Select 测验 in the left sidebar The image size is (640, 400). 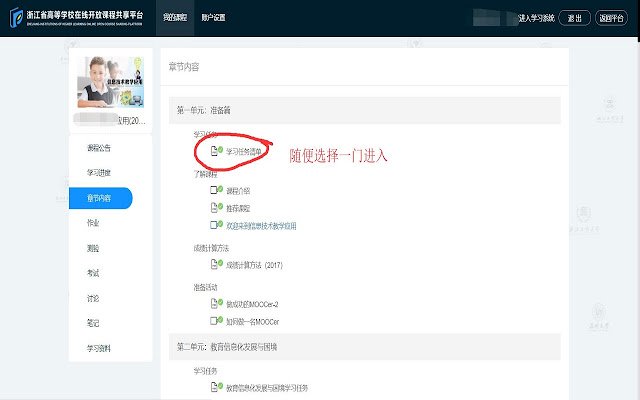tap(93, 248)
